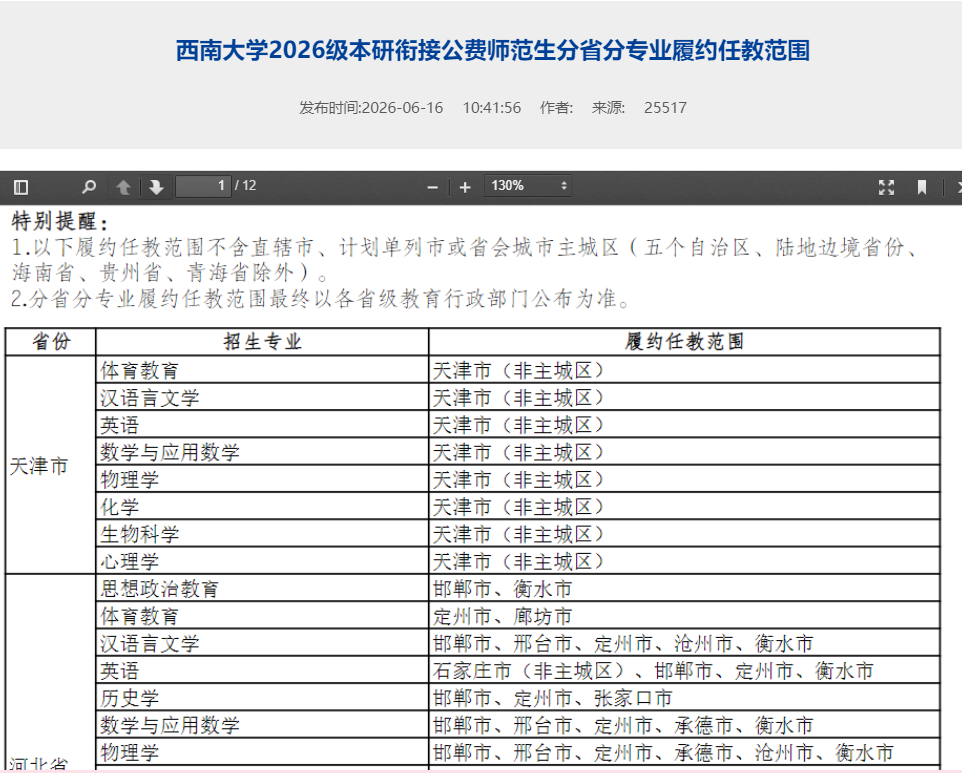Click the bookmark current view icon
The image size is (962, 773).
pos(922,187)
